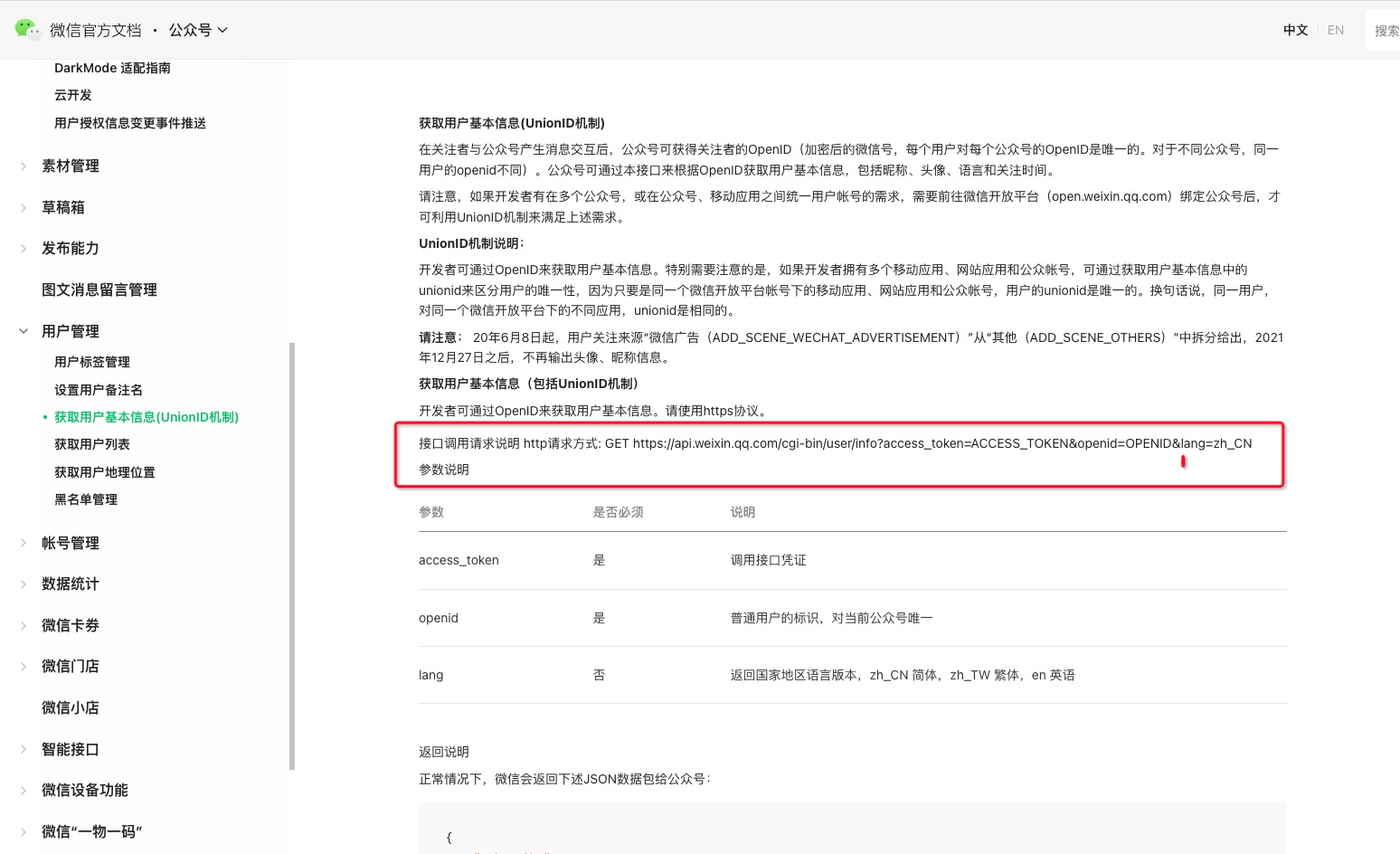Focus the 搜索 search field
Viewport: 1400px width, 854px height.
1384,31
